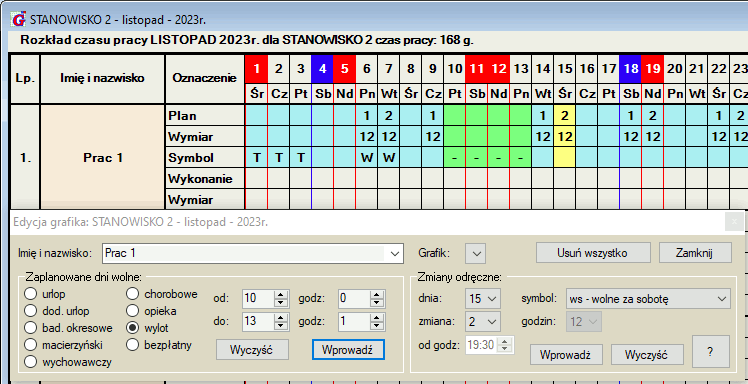Select wychowawczy leave type

31,362
